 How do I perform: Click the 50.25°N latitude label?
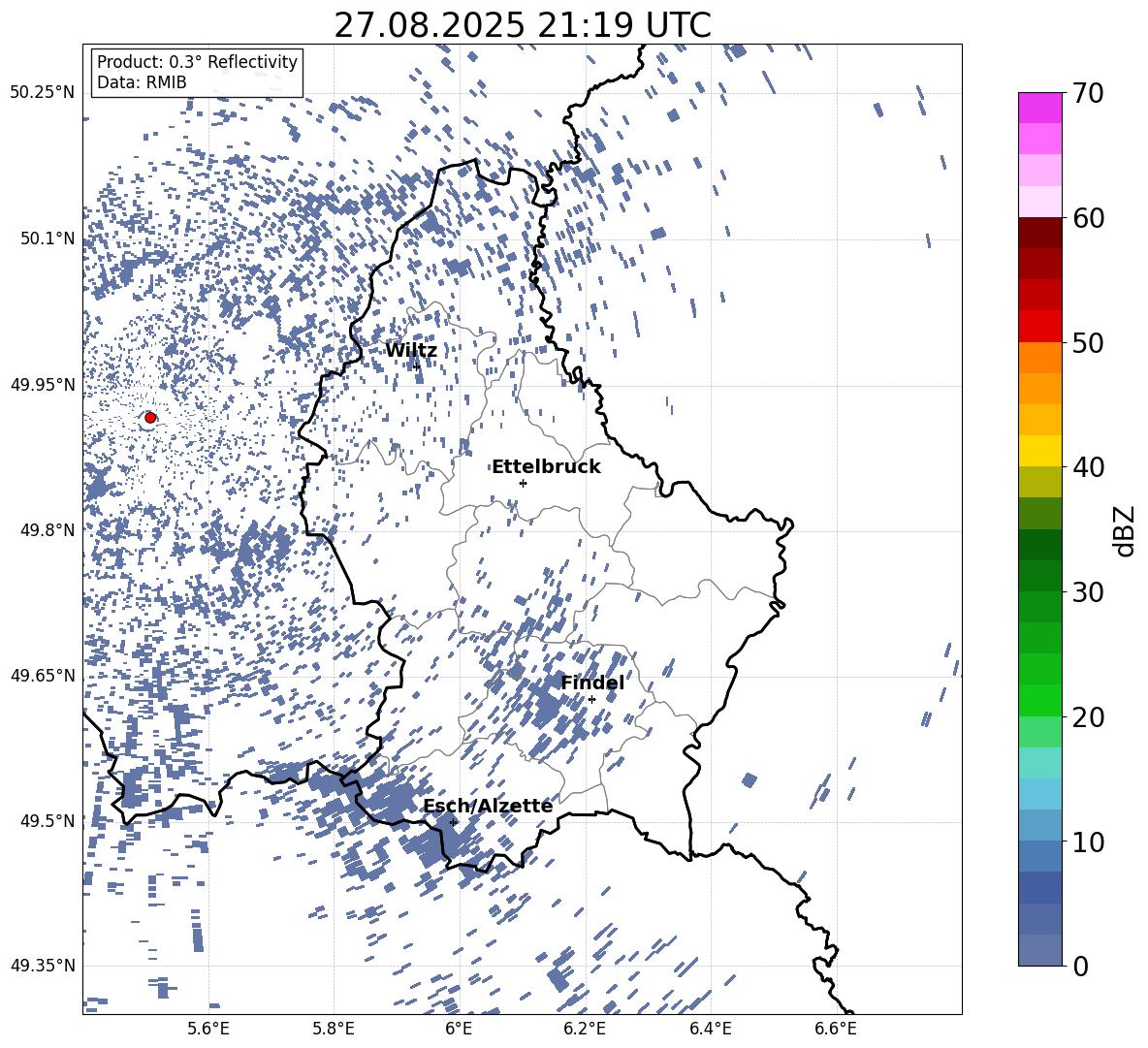[x=43, y=93]
